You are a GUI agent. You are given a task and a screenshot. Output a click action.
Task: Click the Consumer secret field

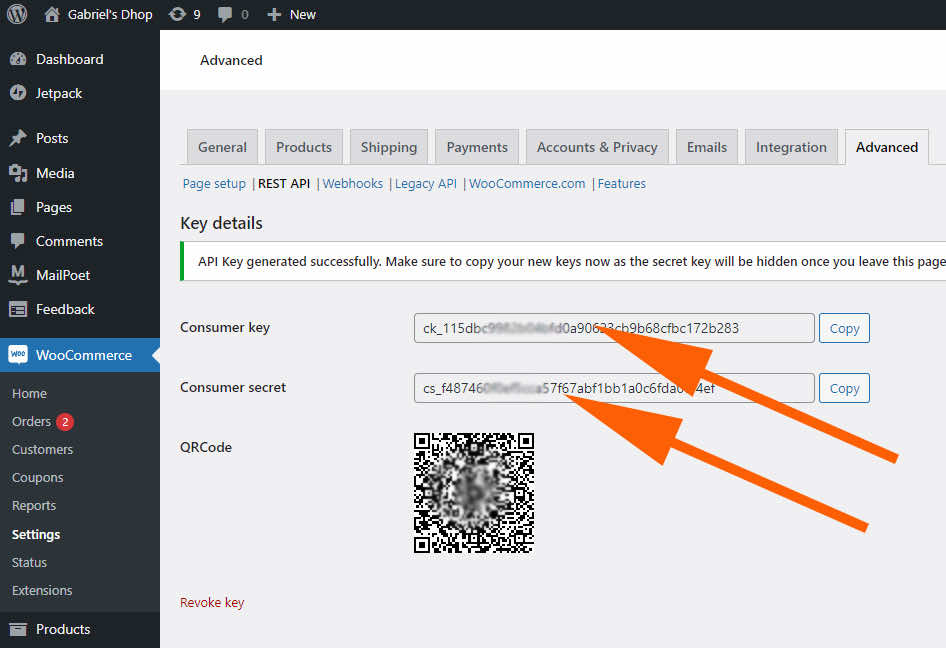pyautogui.click(x=614, y=388)
